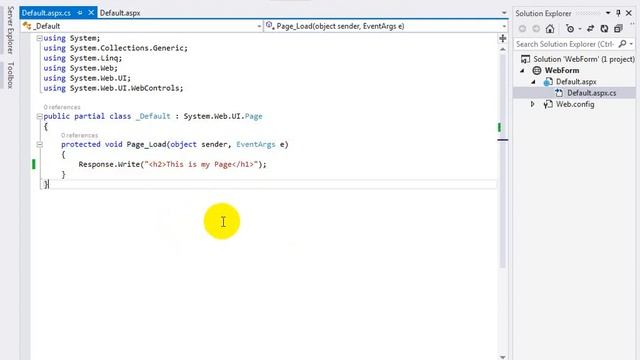The width and height of the screenshot is (640, 360).
Task: Click Sync with Active Document icon
Action: (590, 29)
